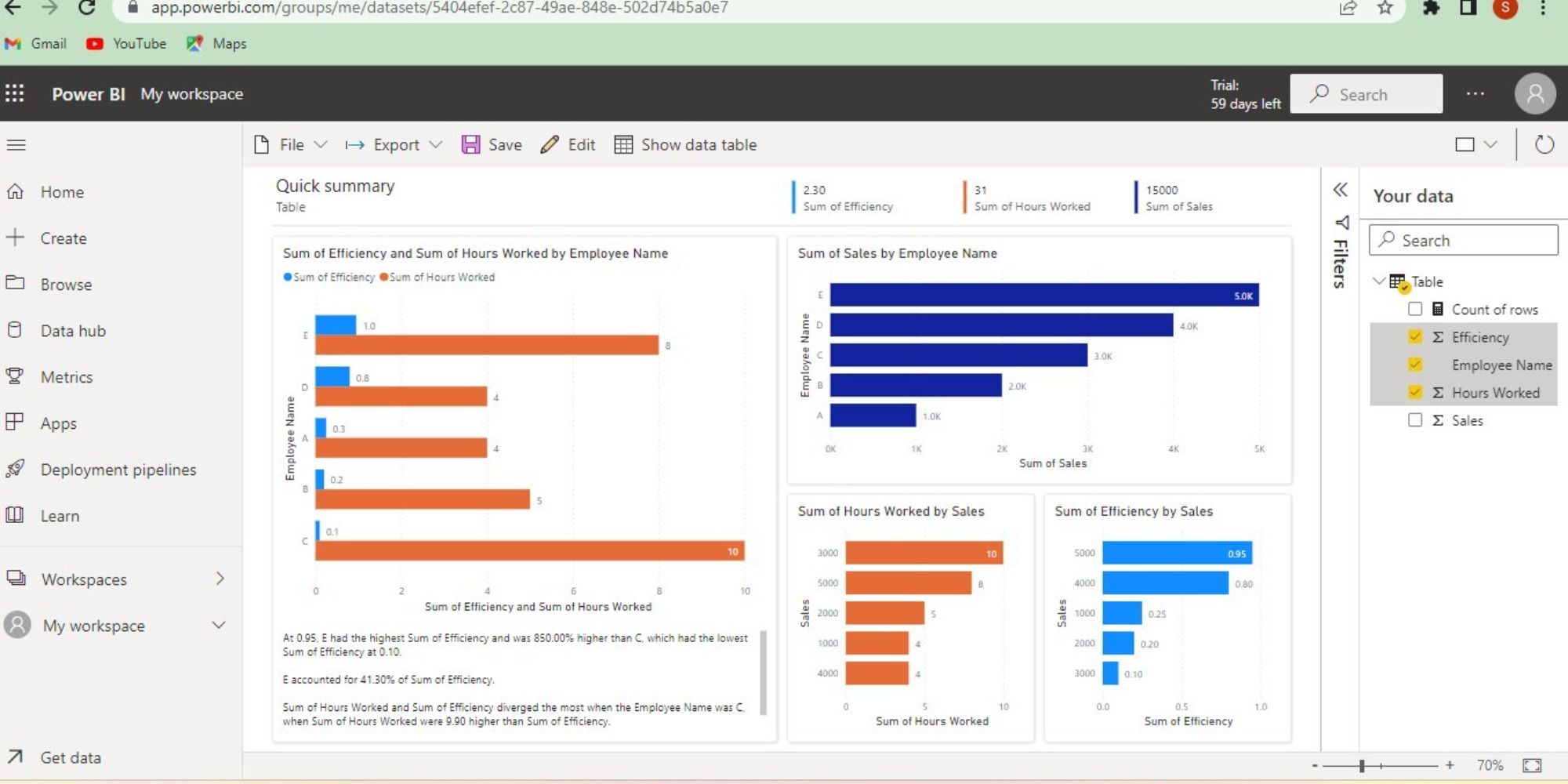The image size is (1568, 784).
Task: Open the more options ellipsis in header
Action: pyautogui.click(x=1475, y=94)
